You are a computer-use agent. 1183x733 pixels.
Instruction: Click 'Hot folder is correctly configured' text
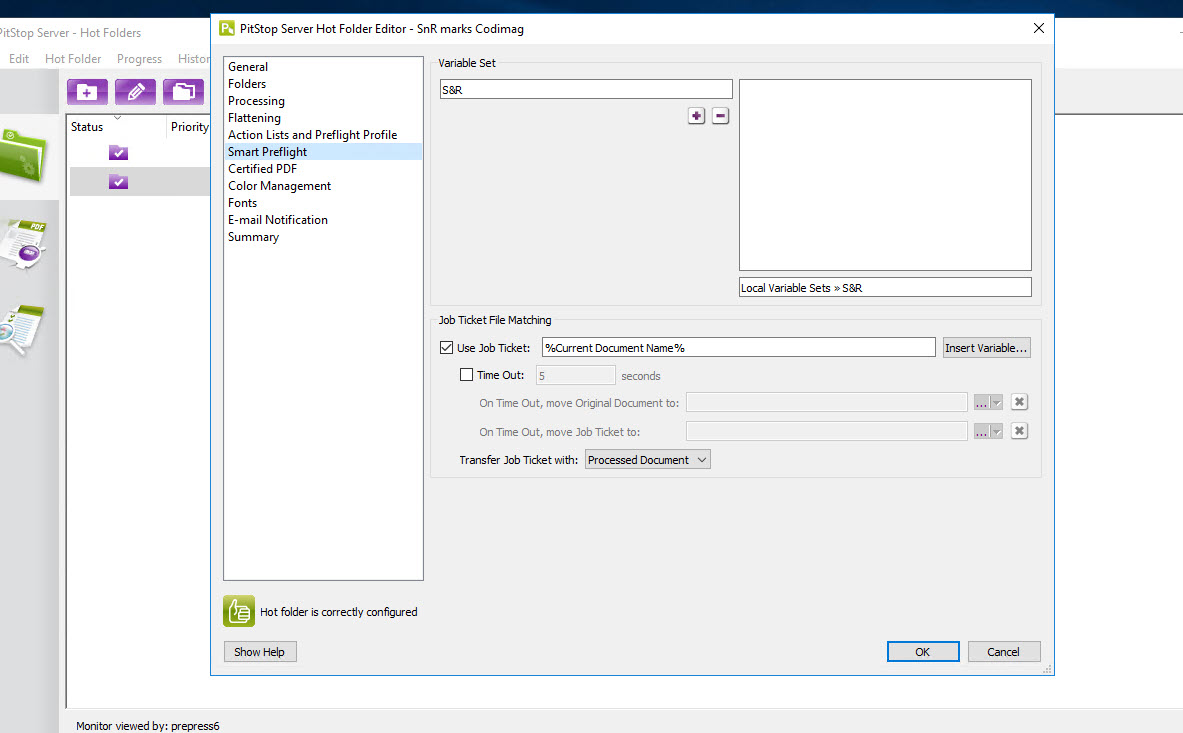point(339,612)
